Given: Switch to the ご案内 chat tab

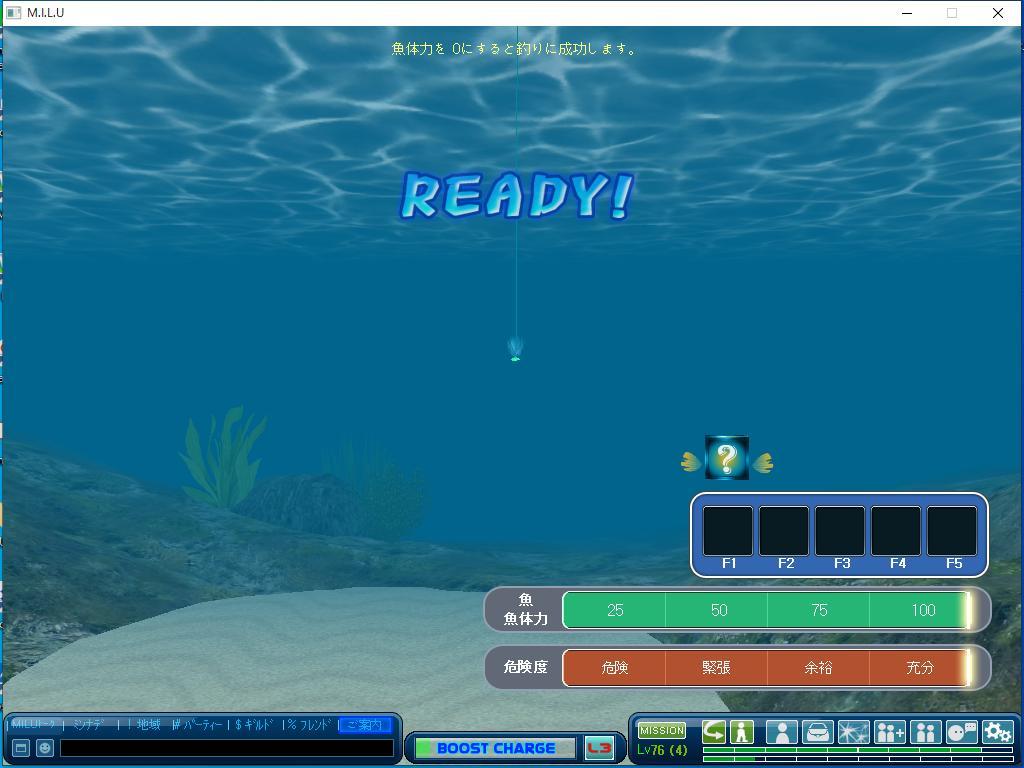Looking at the screenshot, I should (x=364, y=725).
